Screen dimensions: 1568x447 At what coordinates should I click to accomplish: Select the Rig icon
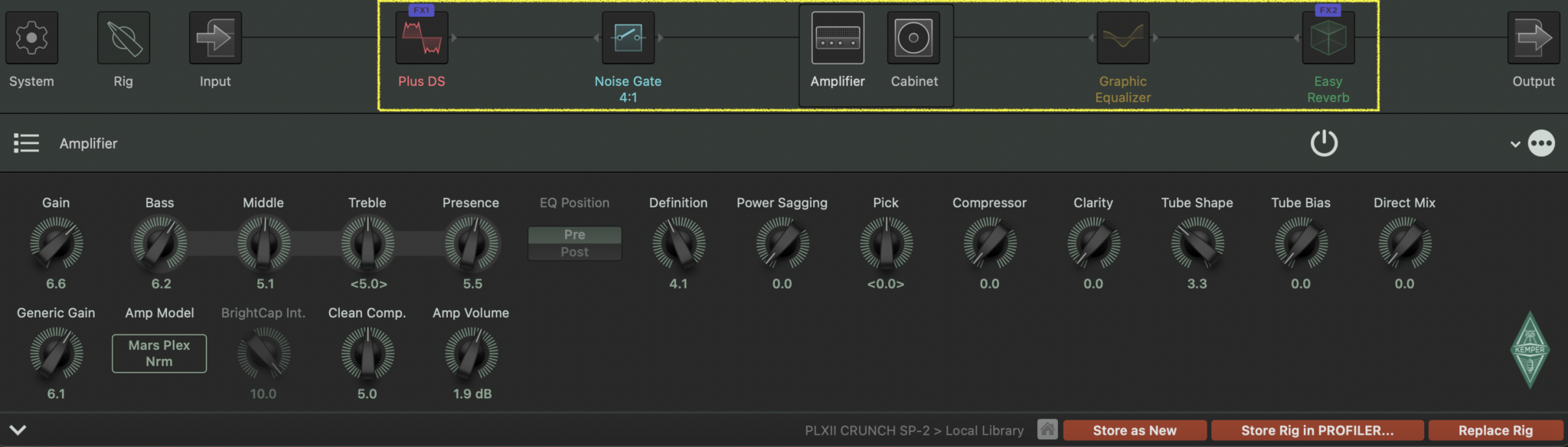(123, 38)
